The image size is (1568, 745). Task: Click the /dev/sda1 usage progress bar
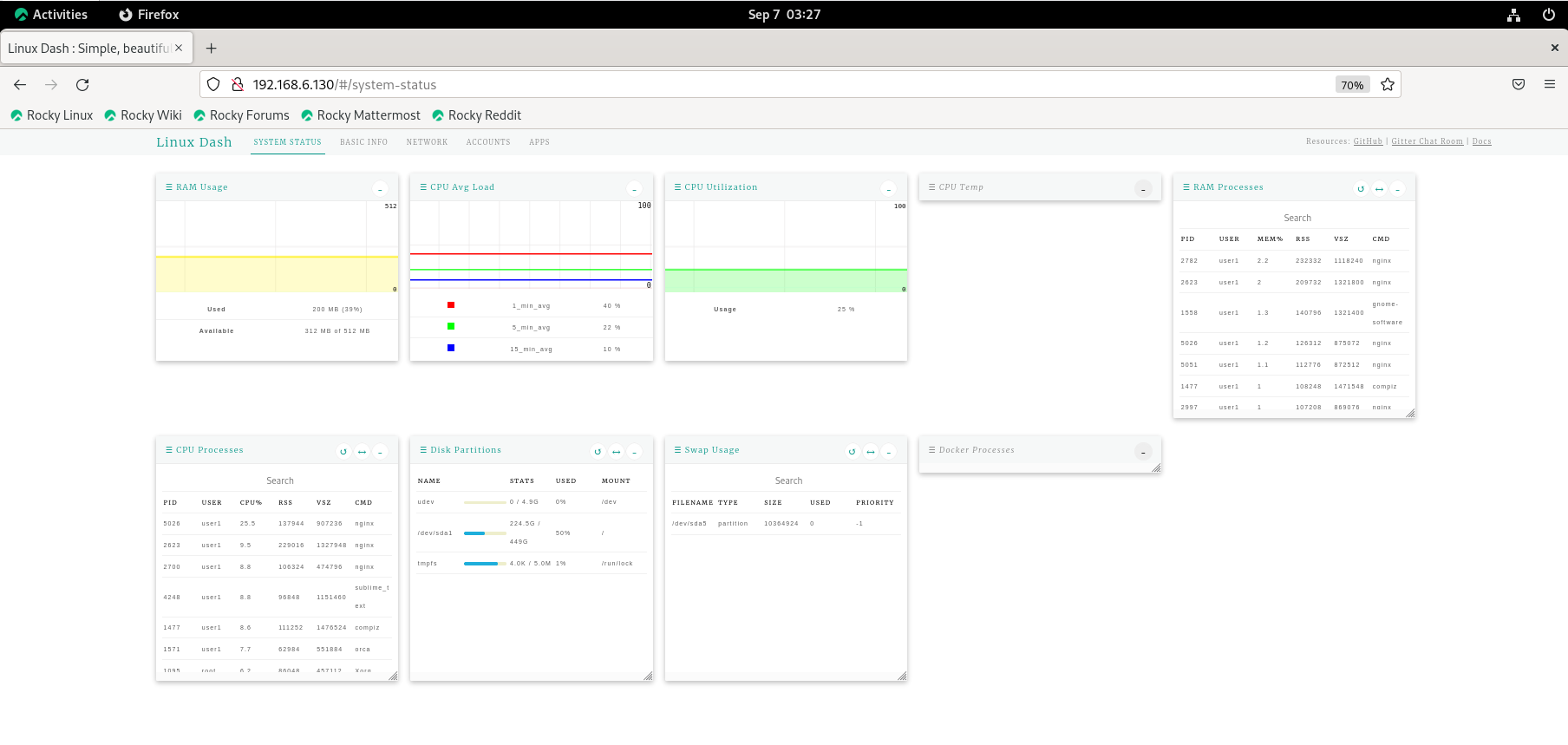click(x=485, y=533)
